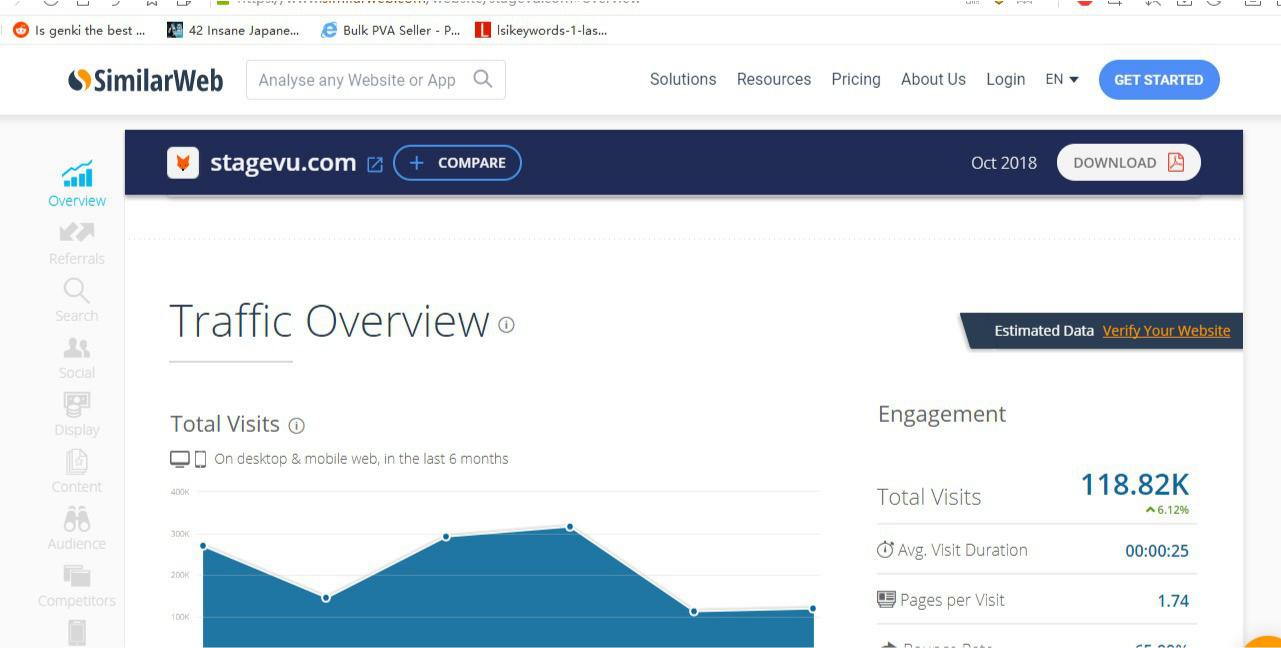Click the 'Estimated Data' label
The height and width of the screenshot is (648, 1281).
click(x=1044, y=331)
